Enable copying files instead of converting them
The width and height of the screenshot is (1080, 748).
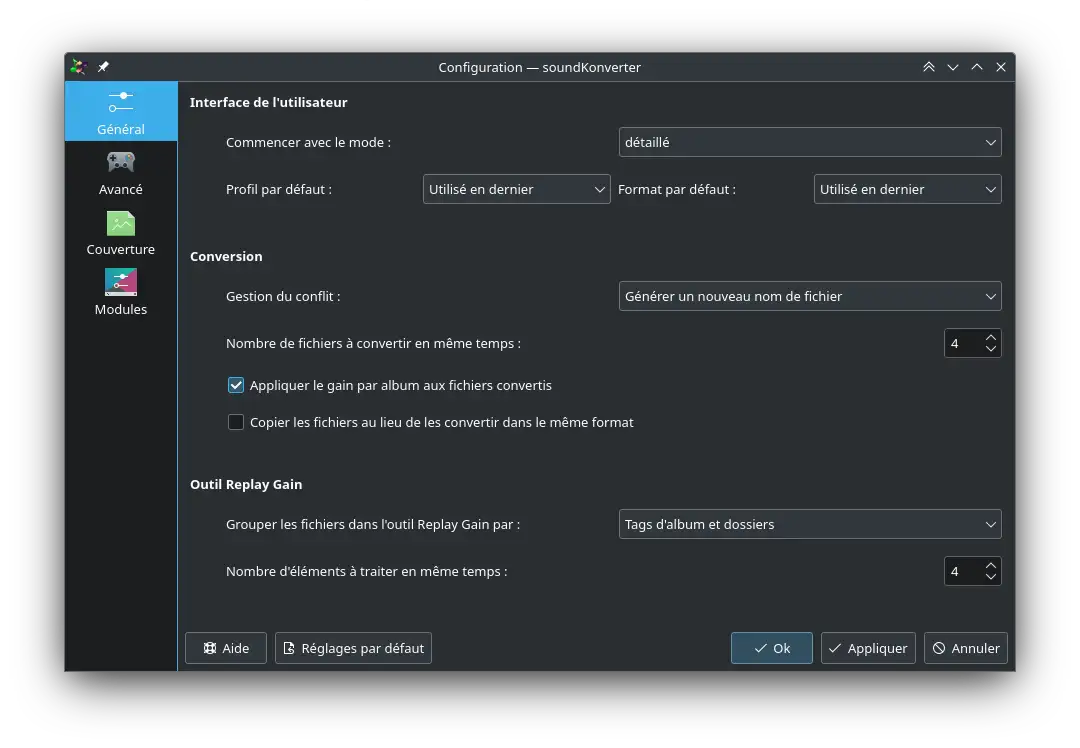(236, 422)
